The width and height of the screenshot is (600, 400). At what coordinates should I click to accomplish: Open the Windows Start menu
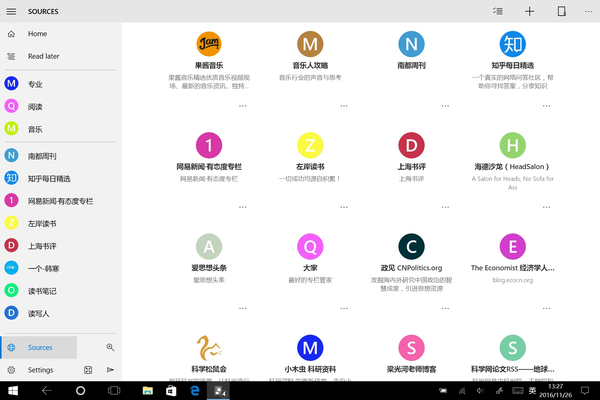click(x=13, y=391)
